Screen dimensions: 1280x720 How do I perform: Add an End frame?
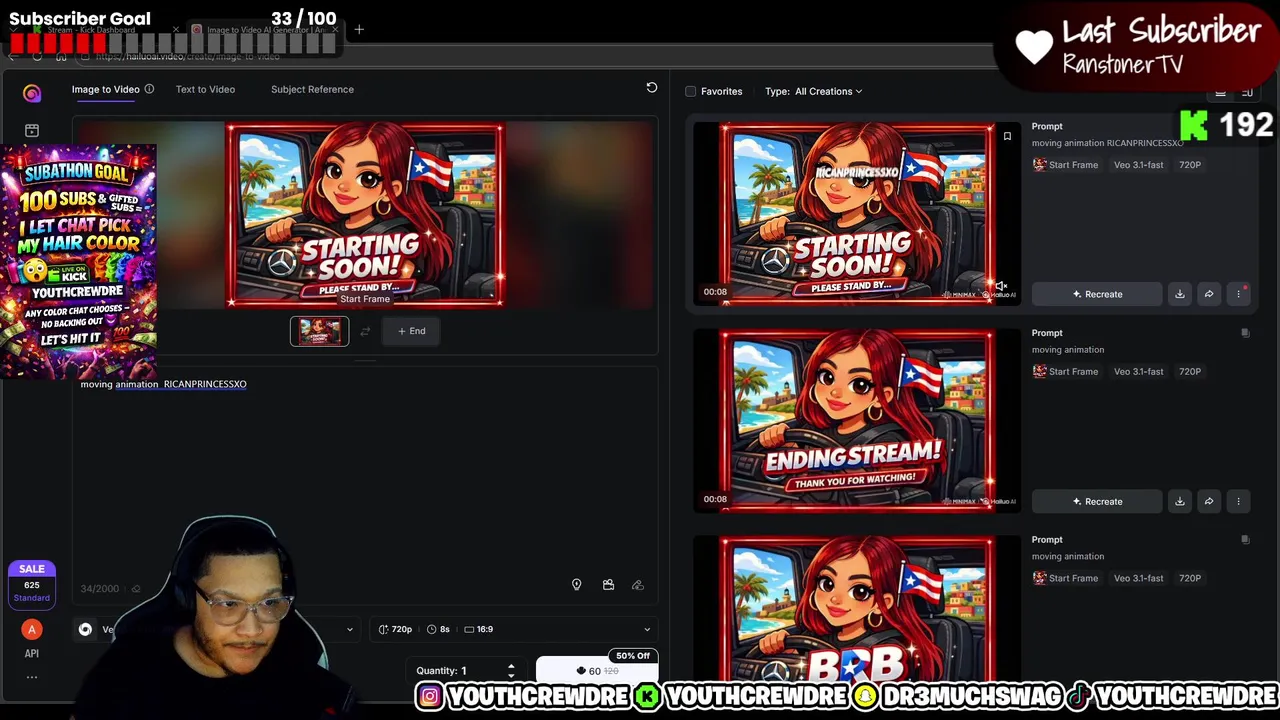[x=411, y=331]
